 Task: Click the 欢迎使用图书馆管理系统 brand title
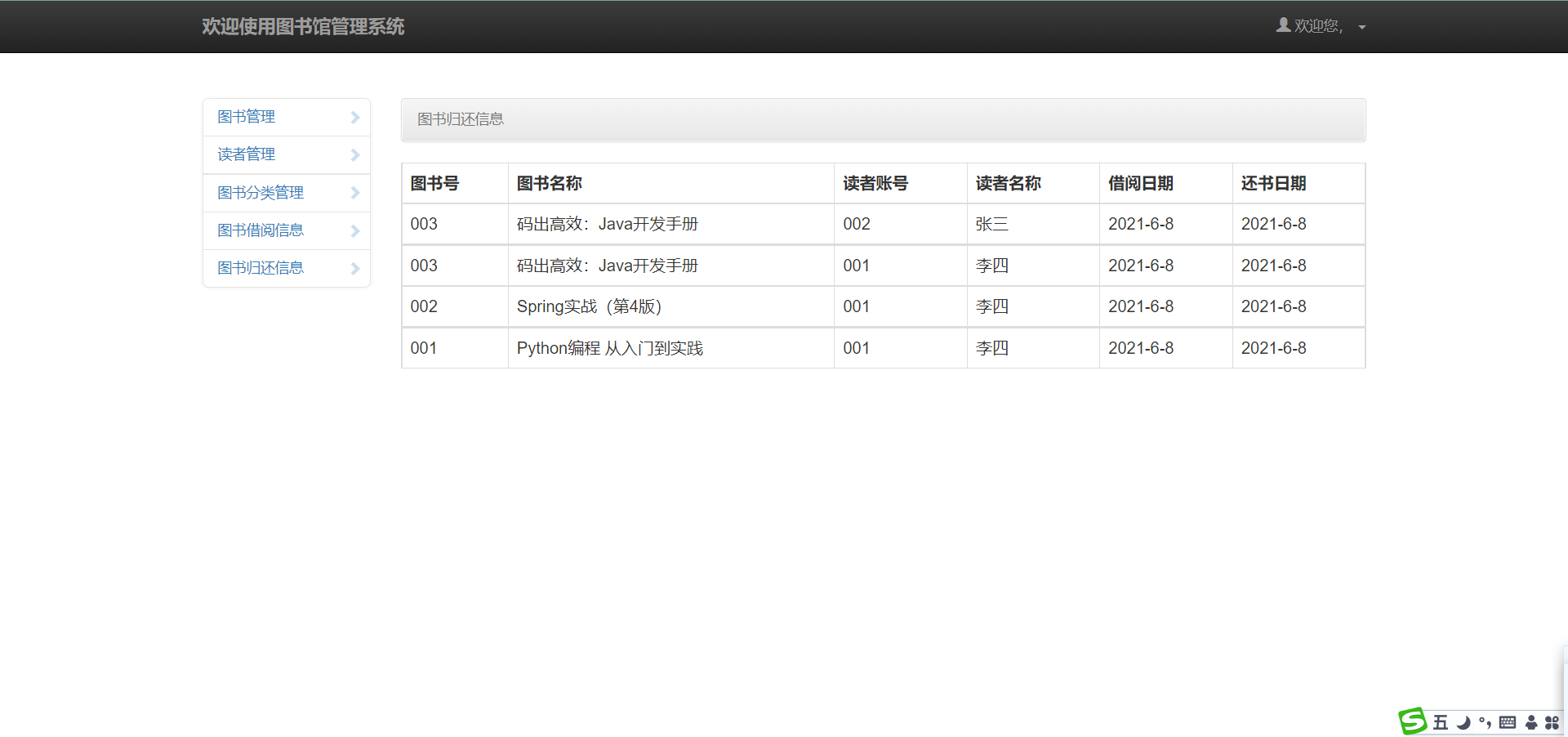(x=303, y=26)
